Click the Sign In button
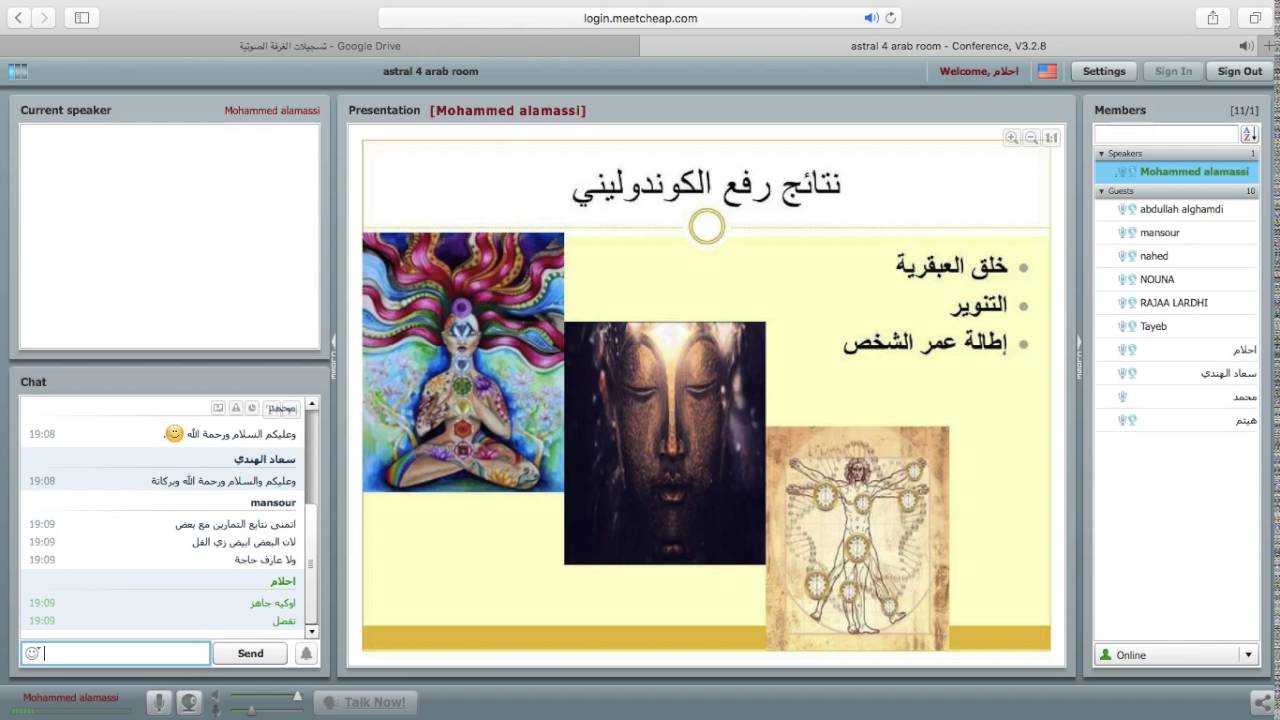 coord(1173,71)
